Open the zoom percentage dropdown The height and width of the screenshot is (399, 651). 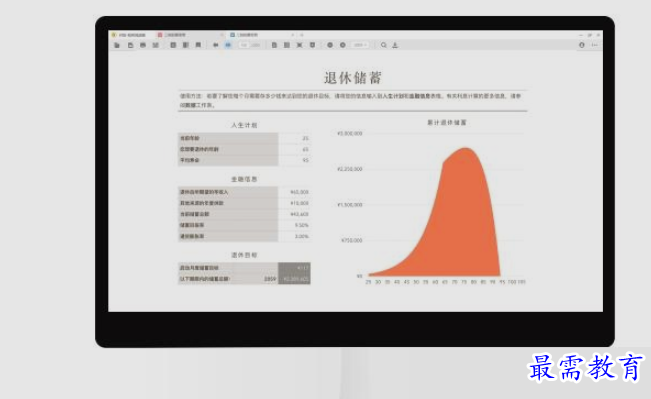pyautogui.click(x=360, y=45)
